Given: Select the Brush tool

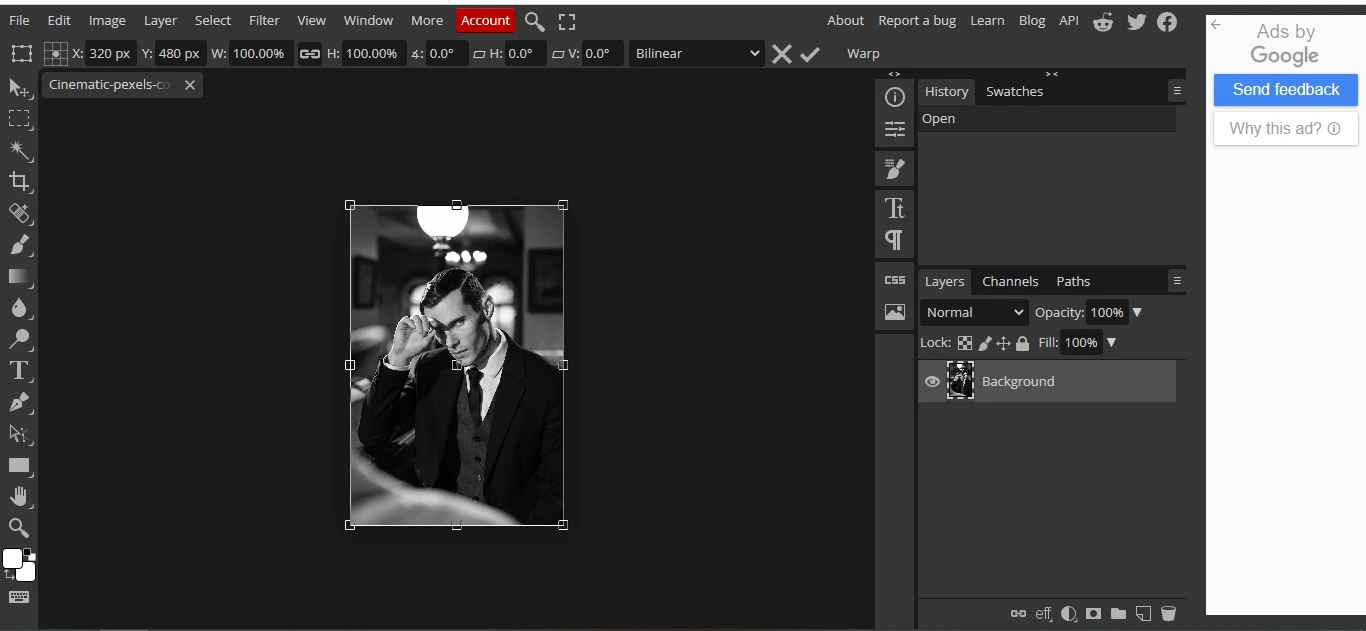Looking at the screenshot, I should (x=19, y=244).
